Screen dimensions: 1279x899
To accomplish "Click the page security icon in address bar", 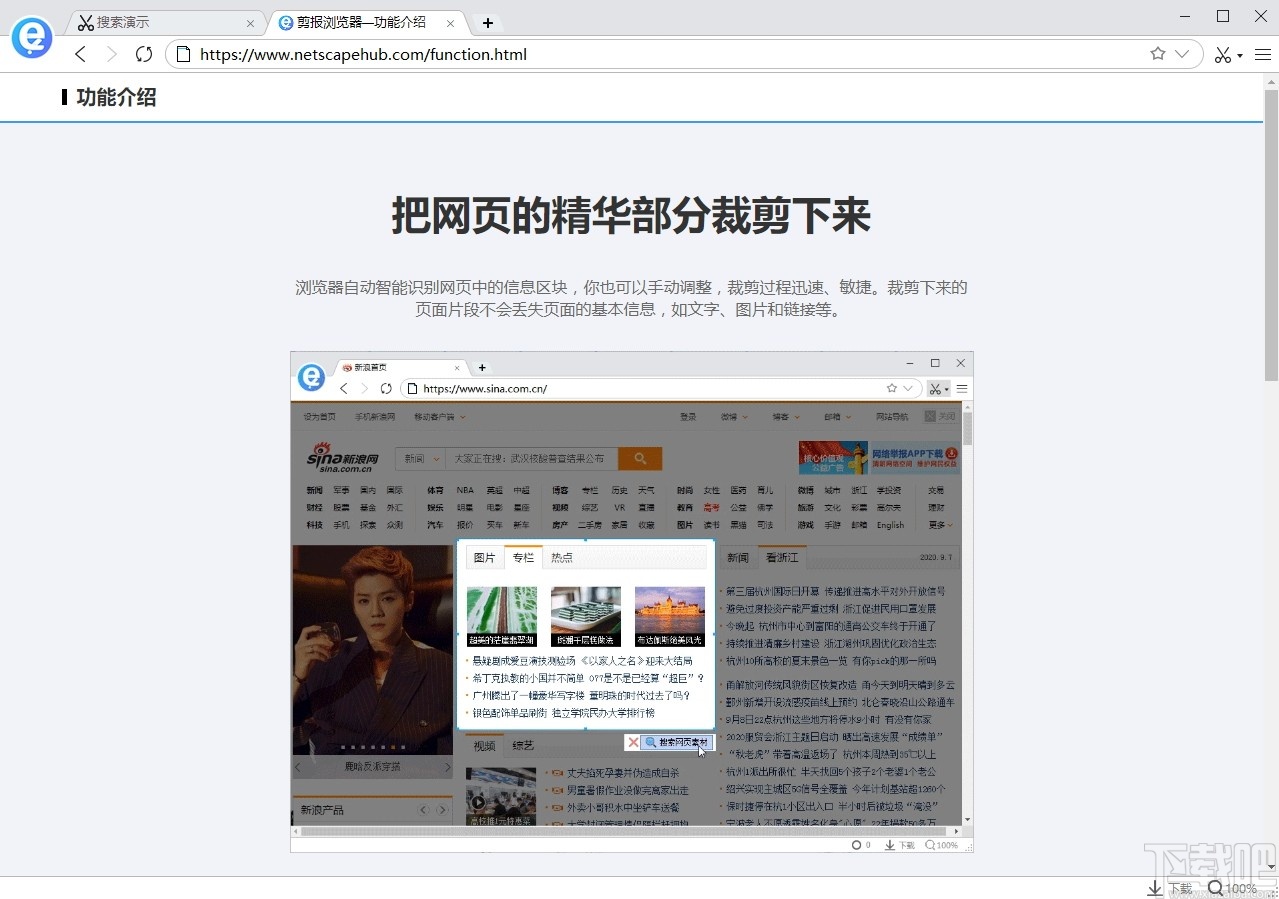I will pyautogui.click(x=182, y=55).
